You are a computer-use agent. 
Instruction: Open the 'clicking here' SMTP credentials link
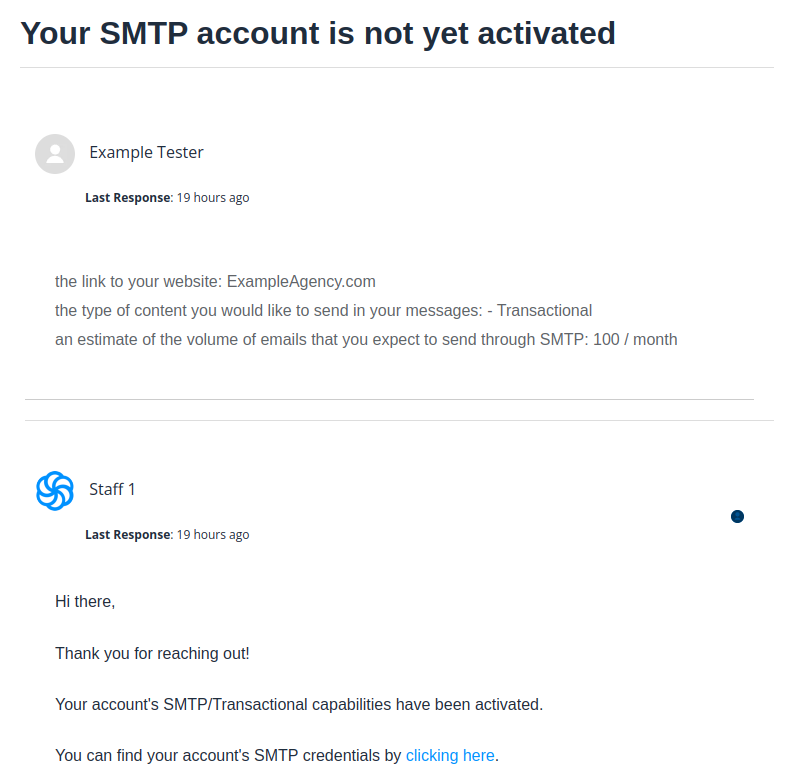[x=450, y=756]
